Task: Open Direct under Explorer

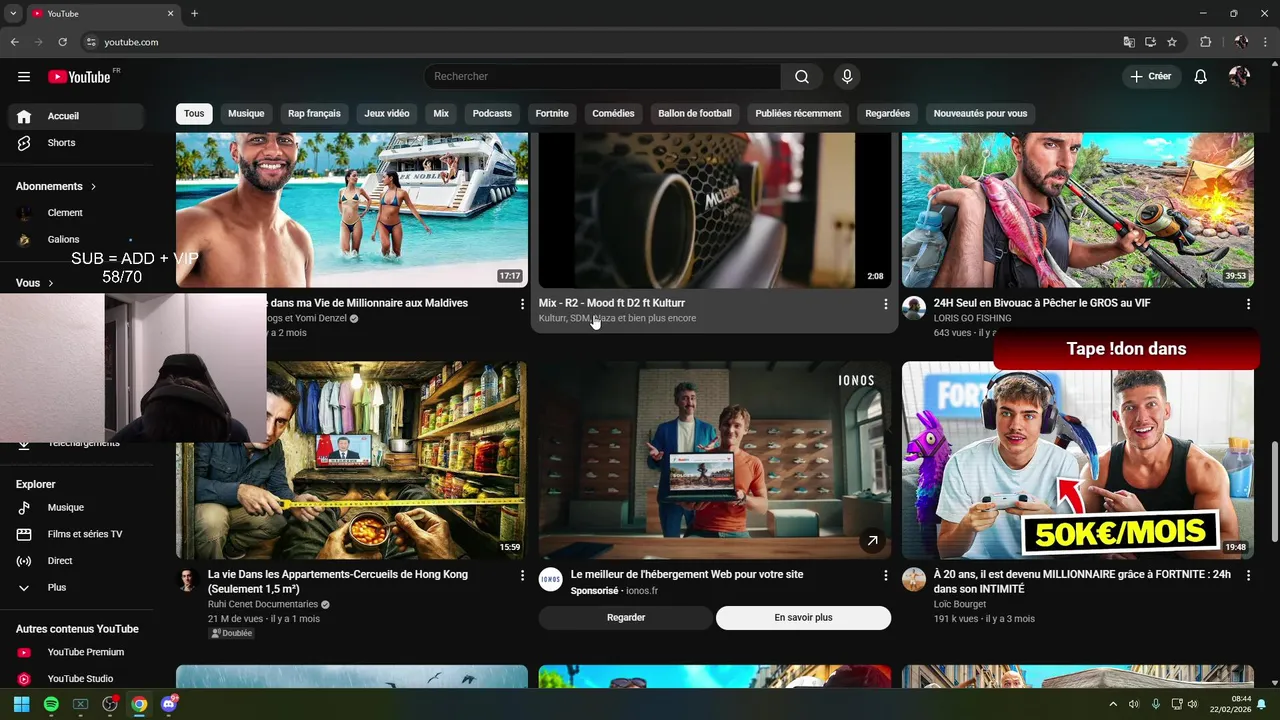Action: coord(76,561)
